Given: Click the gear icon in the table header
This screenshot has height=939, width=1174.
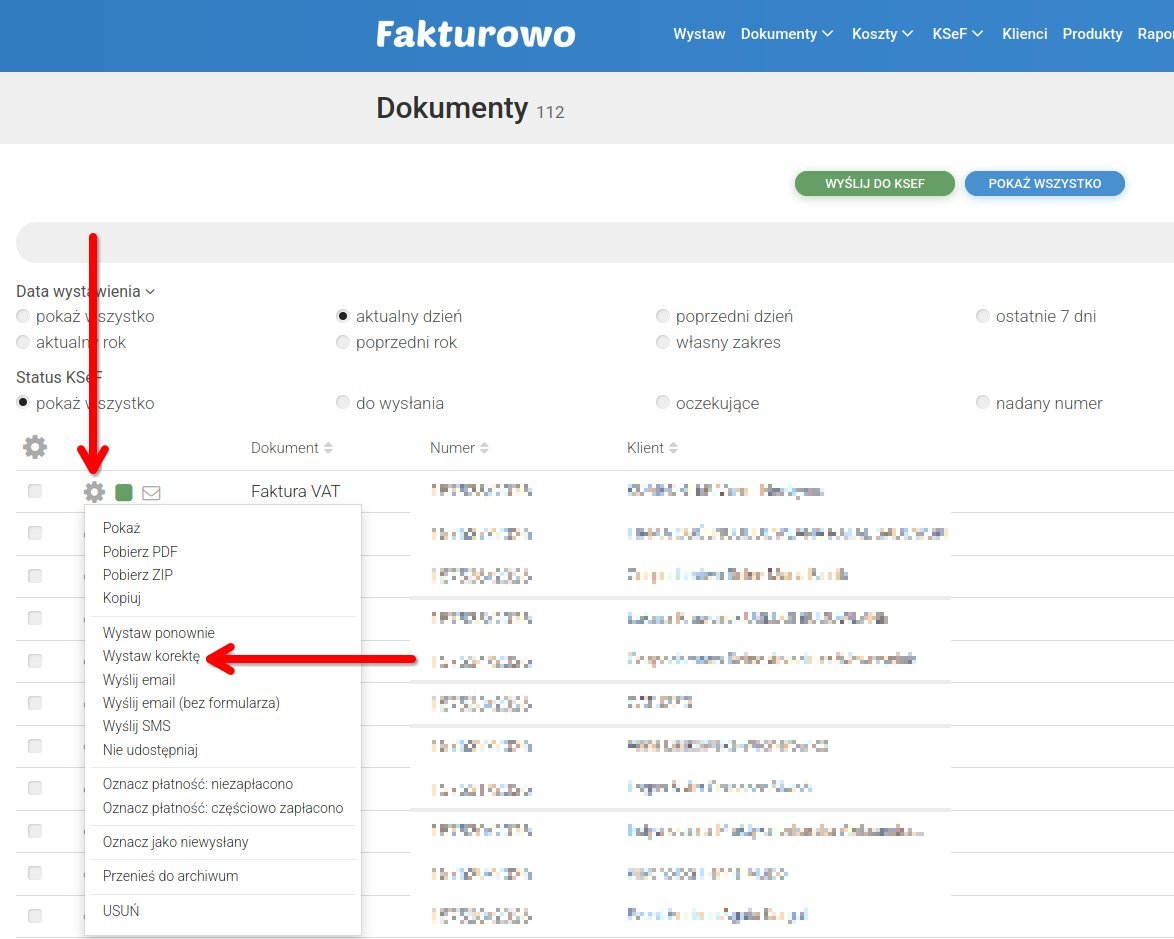Looking at the screenshot, I should tap(35, 447).
